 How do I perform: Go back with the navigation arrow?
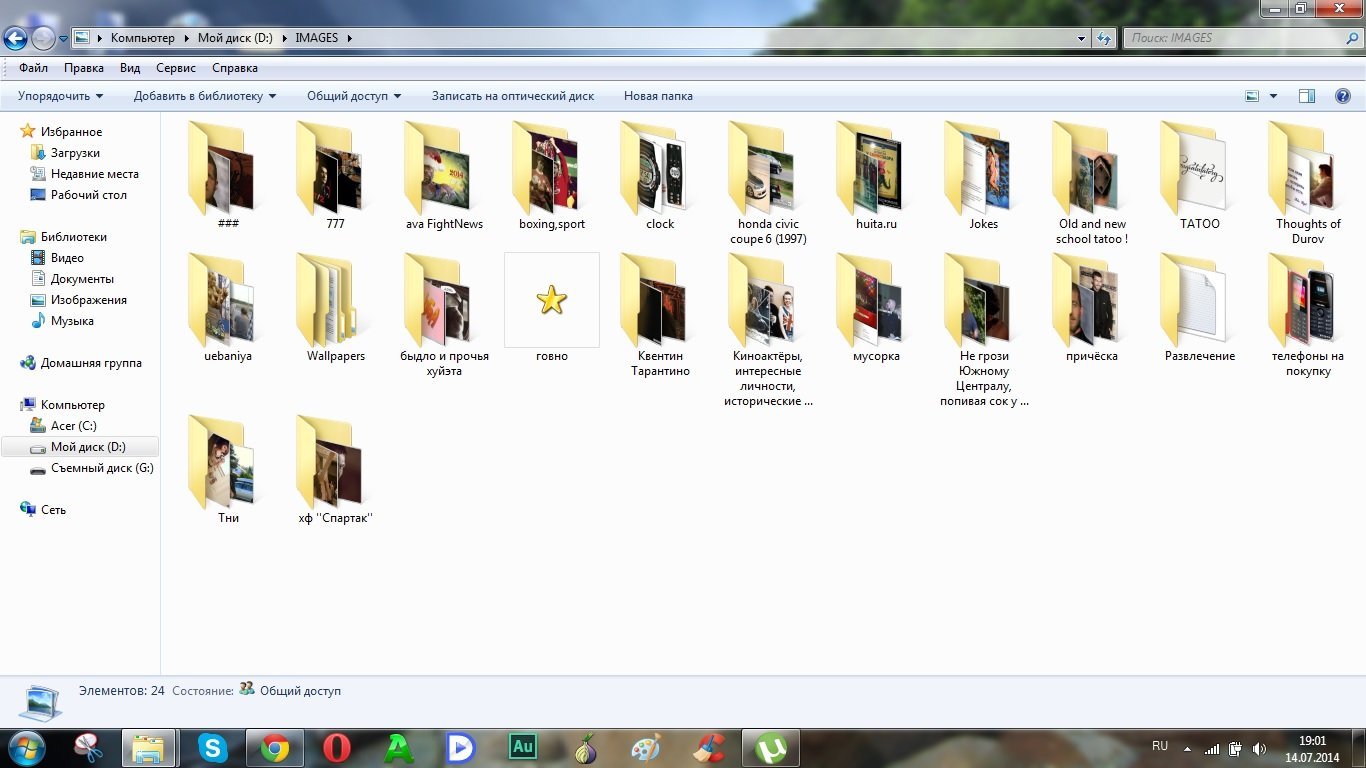tap(15, 39)
